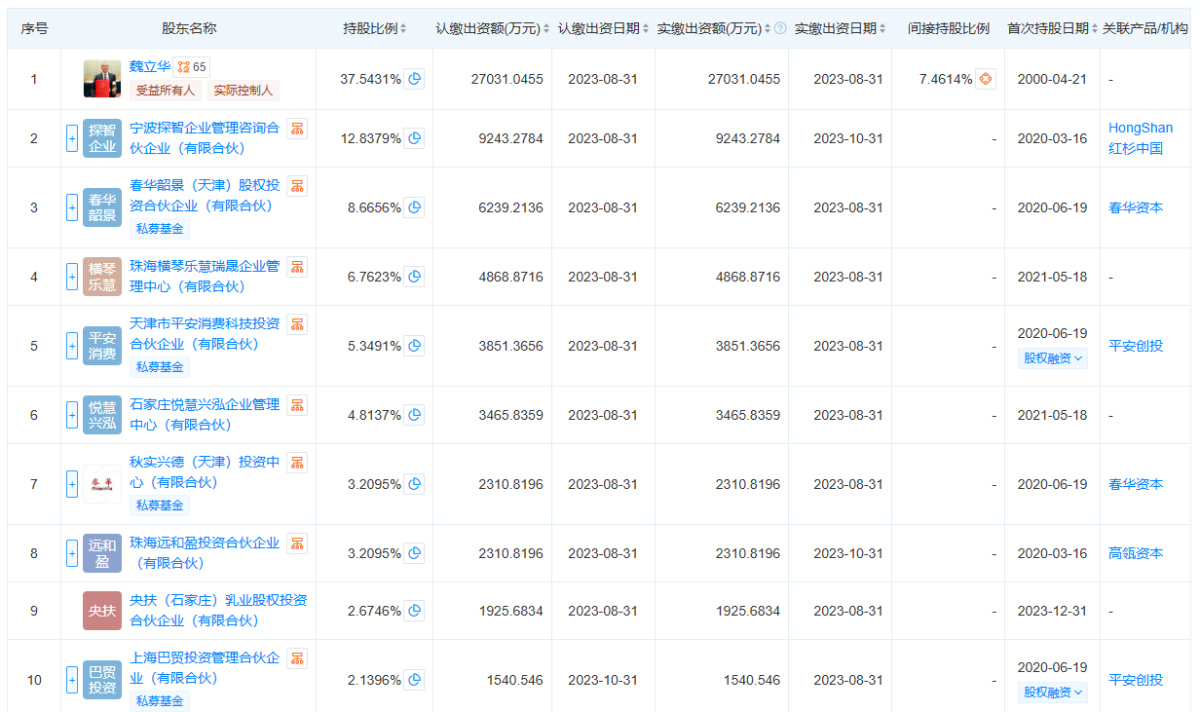Click the 私募基金 tag under 秋实兴德
1200x712 pixels.
pyautogui.click(x=160, y=505)
